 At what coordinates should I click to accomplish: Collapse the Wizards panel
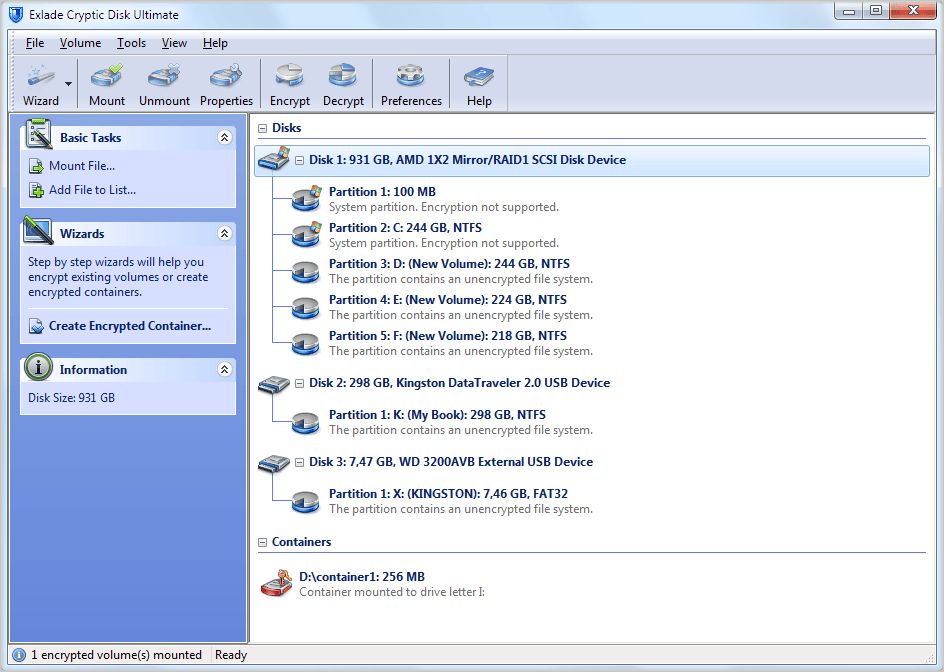(x=224, y=233)
